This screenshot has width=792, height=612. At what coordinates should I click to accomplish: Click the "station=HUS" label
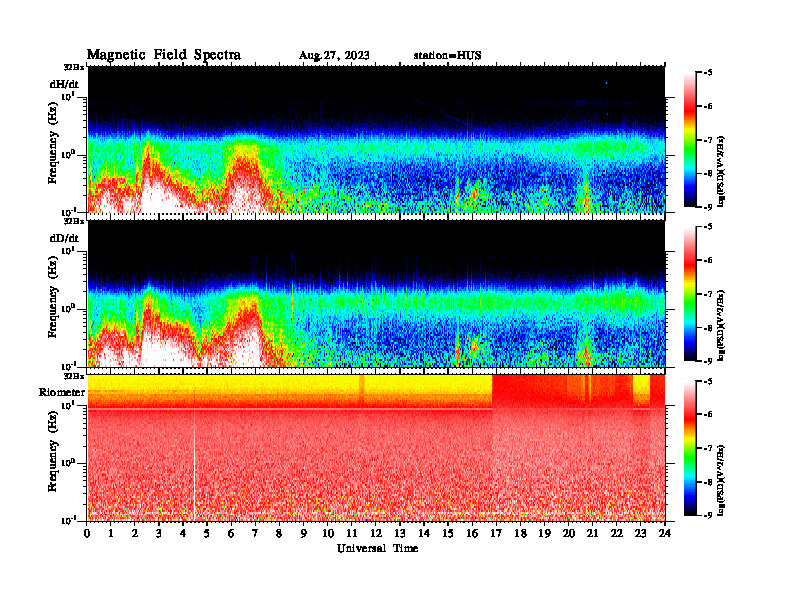[x=447, y=56]
